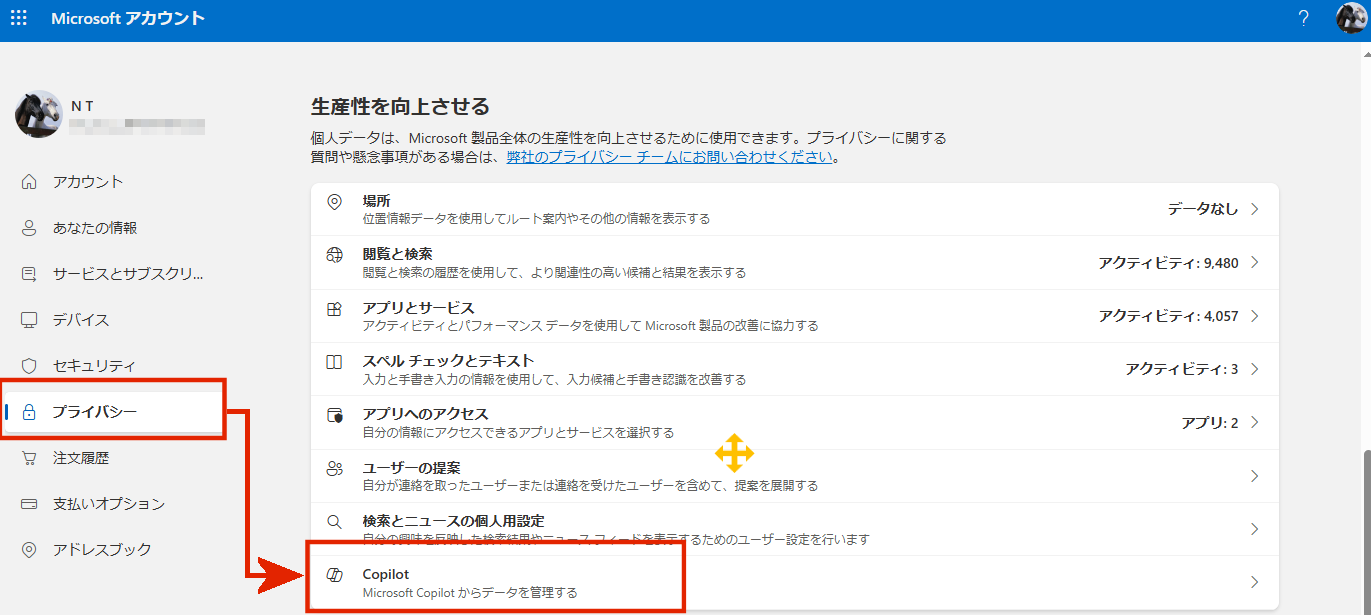The image size is (1371, 615).
Task: Click the Microsoft アカウント header title
Action: click(128, 18)
